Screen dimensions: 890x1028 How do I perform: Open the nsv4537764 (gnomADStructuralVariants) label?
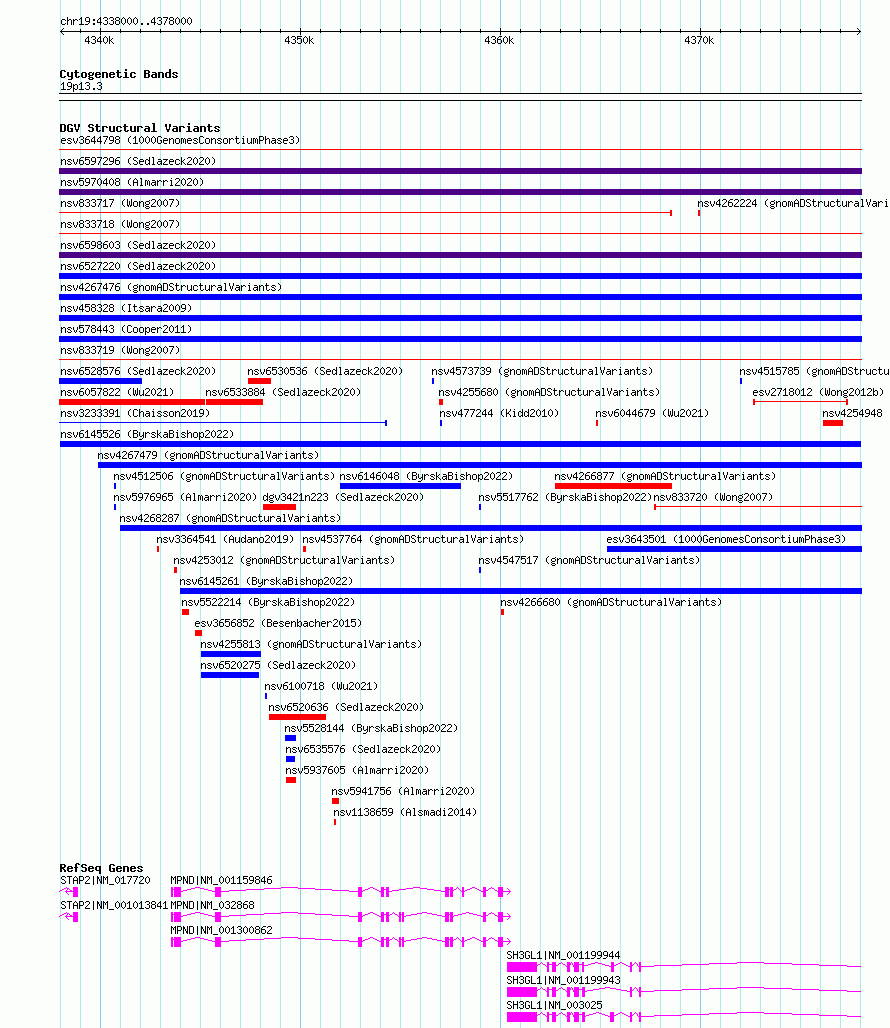pos(413,539)
